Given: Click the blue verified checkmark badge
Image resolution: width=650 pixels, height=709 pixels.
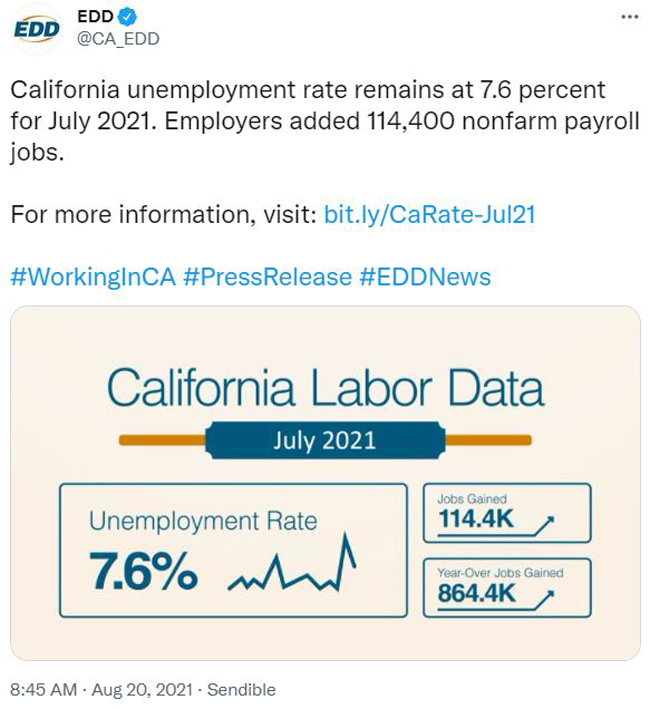Looking at the screenshot, I should click(127, 17).
